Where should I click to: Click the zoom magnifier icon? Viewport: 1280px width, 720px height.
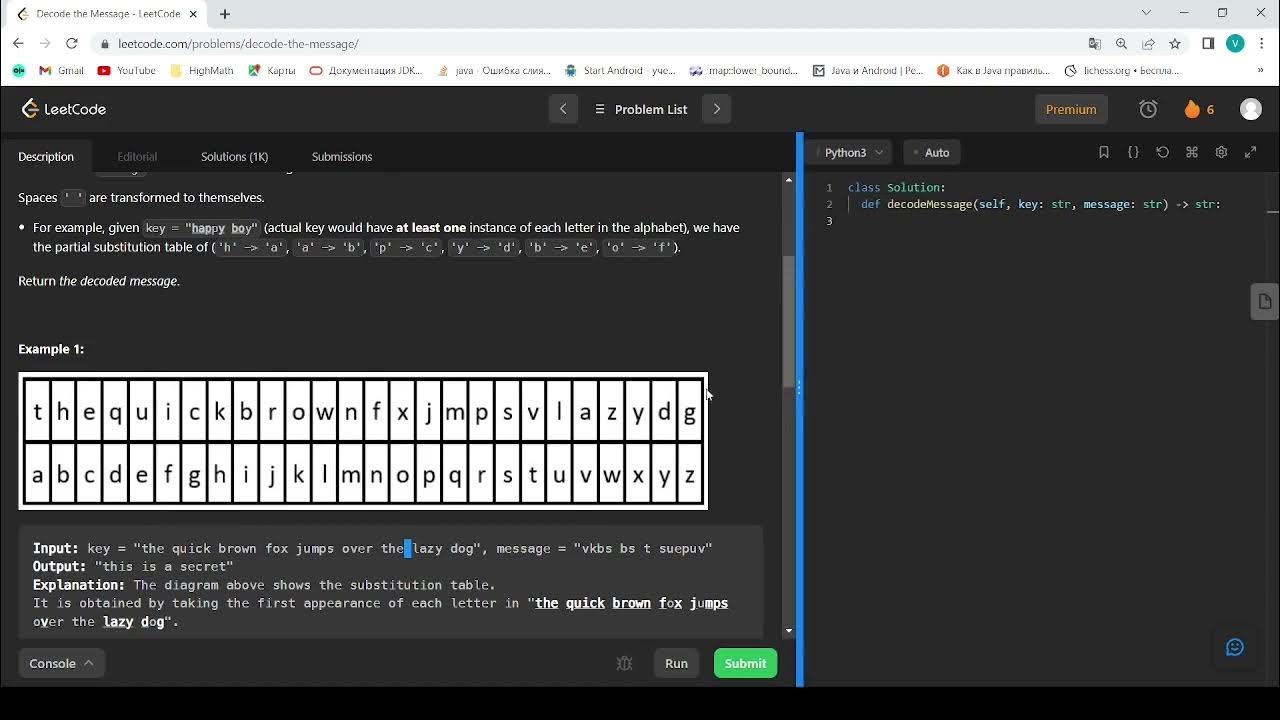point(1122,44)
